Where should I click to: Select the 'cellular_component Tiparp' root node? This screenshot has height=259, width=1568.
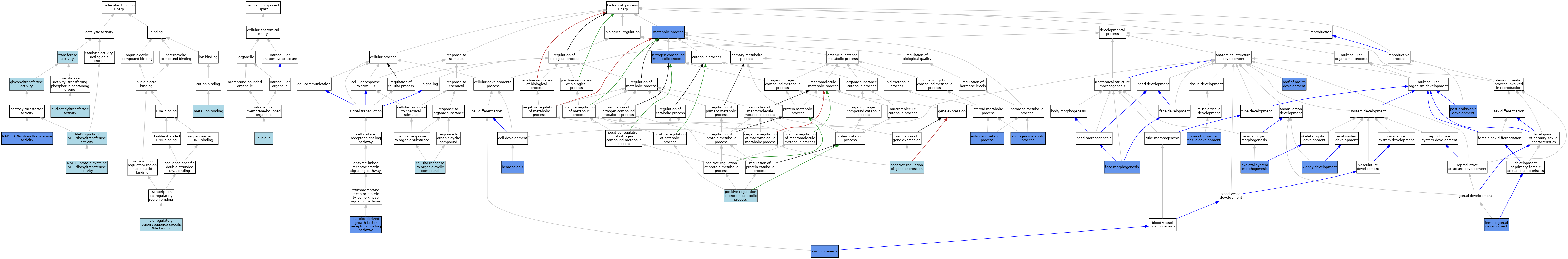pyautogui.click(x=263, y=7)
